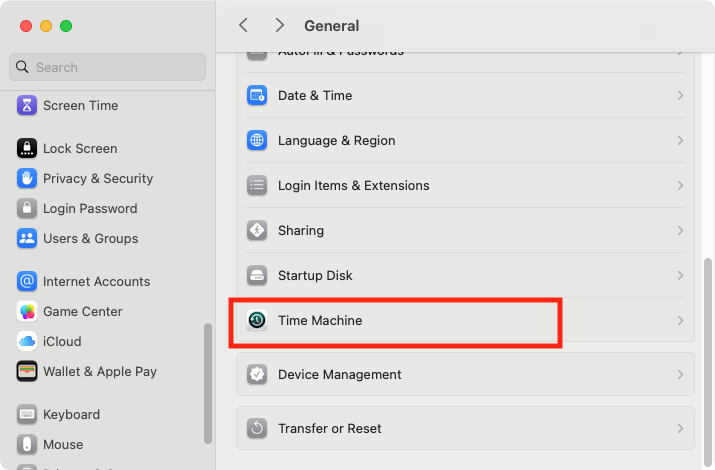Image resolution: width=715 pixels, height=470 pixels.
Task: Click Login Items & Extensions list icon
Action: (257, 186)
